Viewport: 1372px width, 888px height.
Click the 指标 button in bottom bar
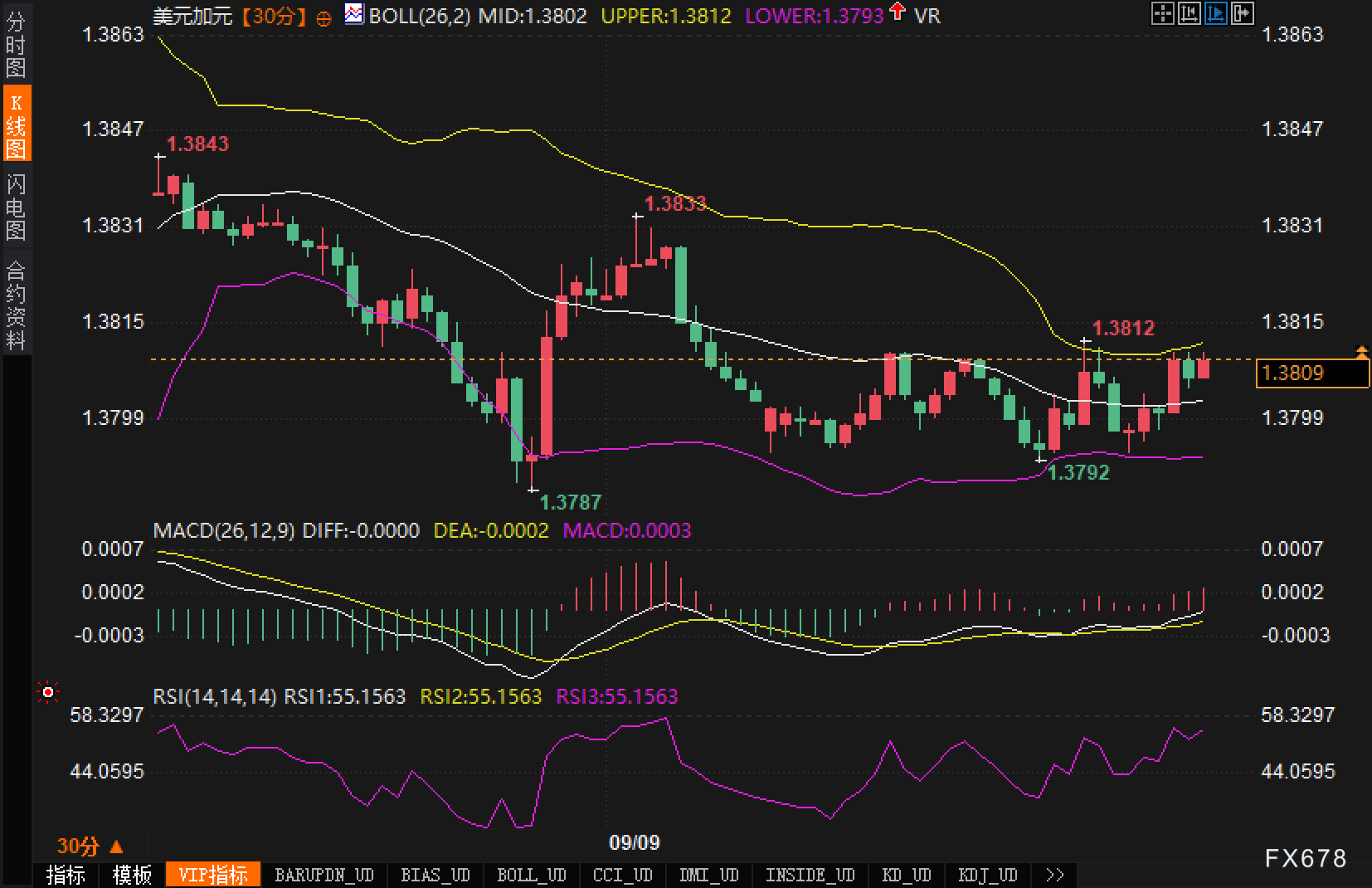(x=66, y=875)
